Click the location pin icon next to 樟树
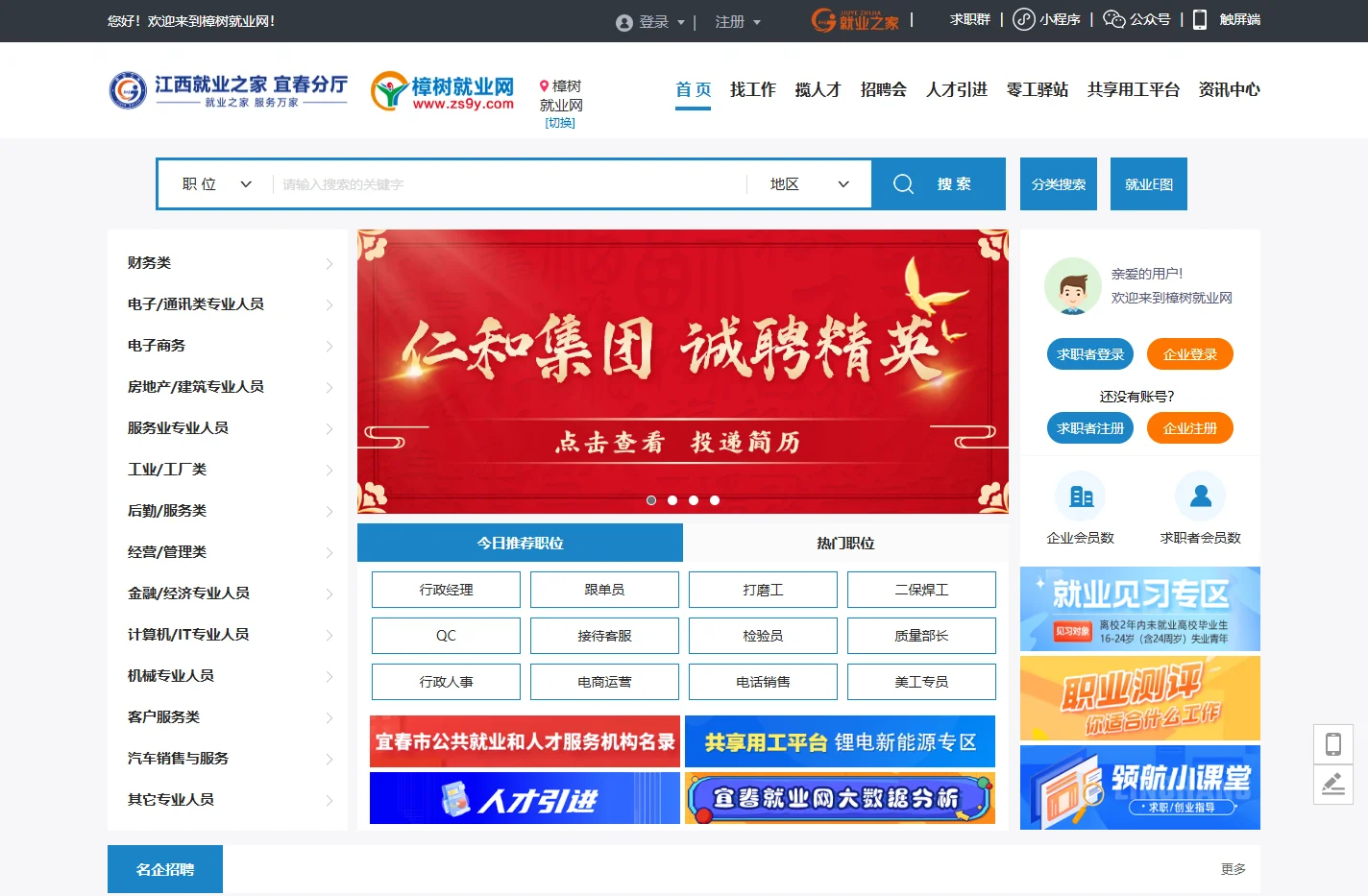This screenshot has width=1368, height=896. pyautogui.click(x=544, y=85)
